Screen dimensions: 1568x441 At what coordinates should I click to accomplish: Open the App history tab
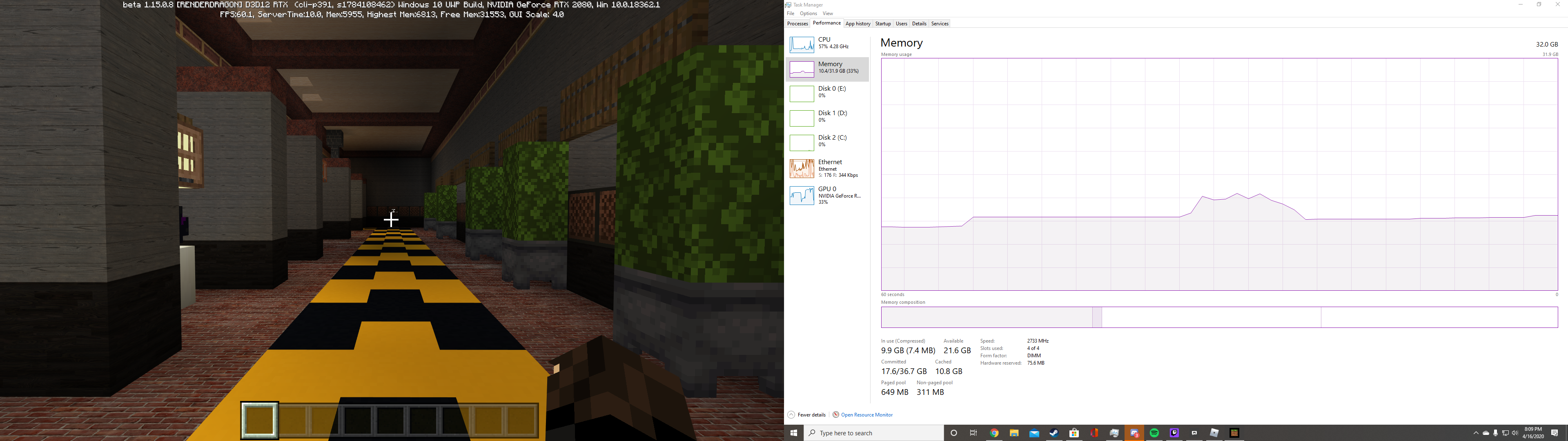857,24
